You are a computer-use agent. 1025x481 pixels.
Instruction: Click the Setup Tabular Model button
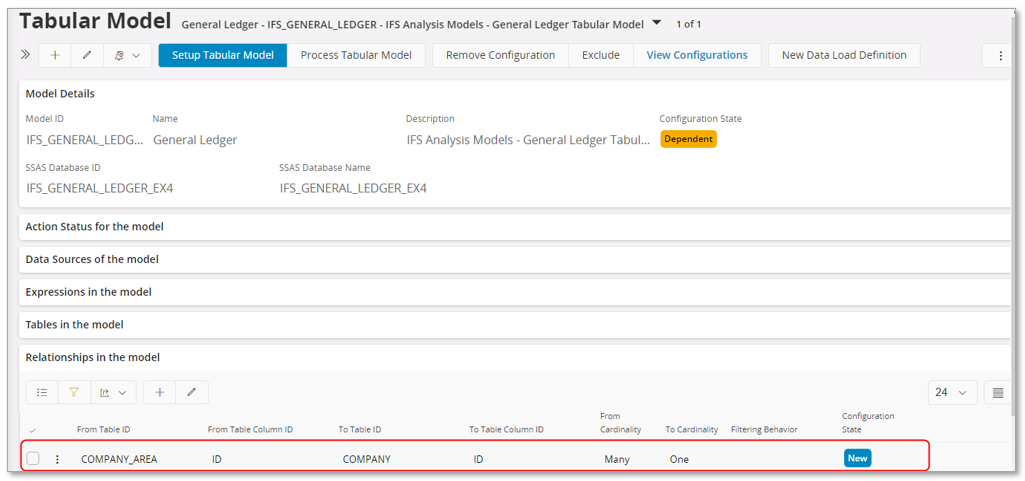point(222,55)
